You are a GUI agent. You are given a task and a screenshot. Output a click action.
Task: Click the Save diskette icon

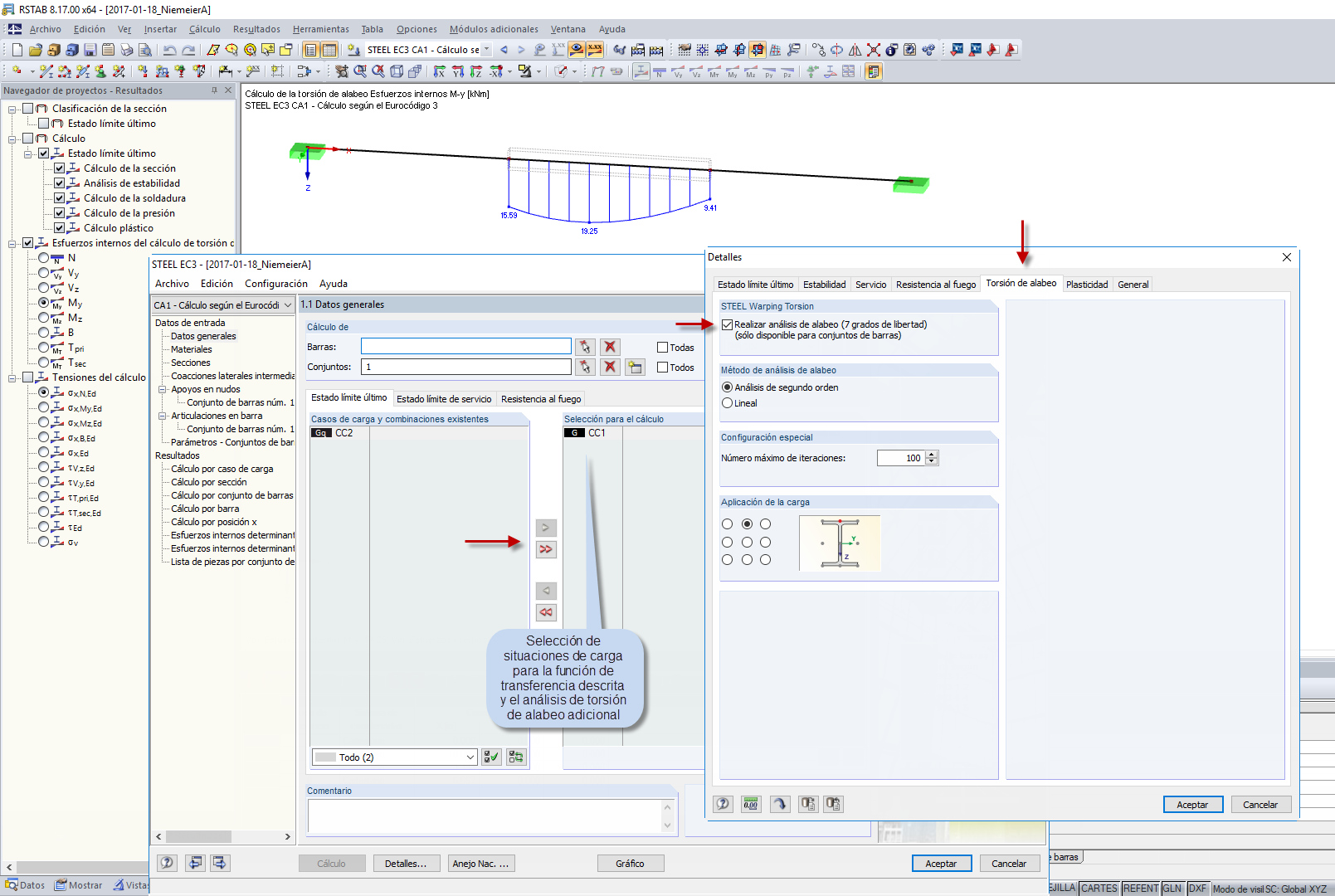(x=90, y=50)
